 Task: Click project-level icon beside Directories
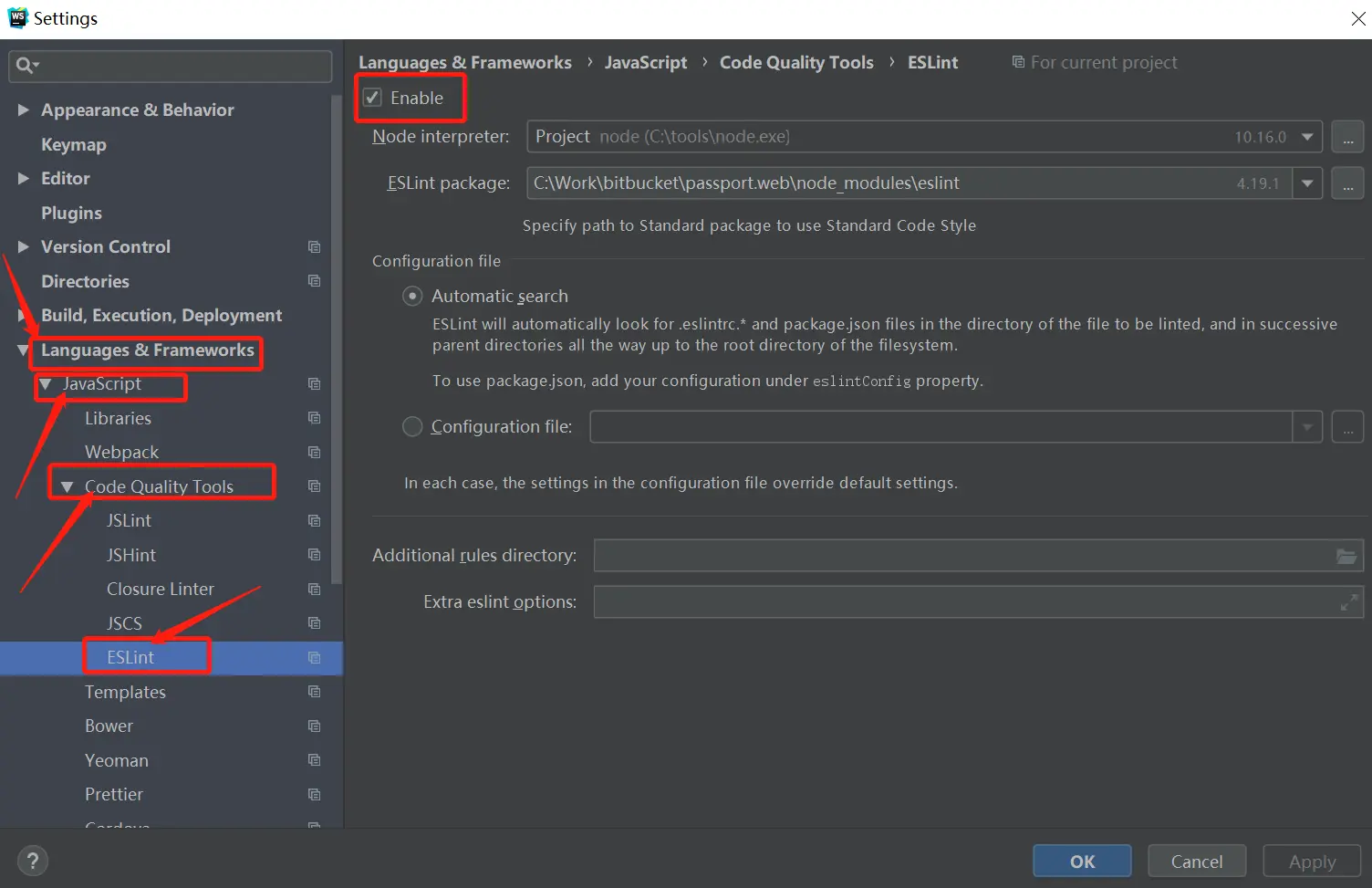(314, 281)
